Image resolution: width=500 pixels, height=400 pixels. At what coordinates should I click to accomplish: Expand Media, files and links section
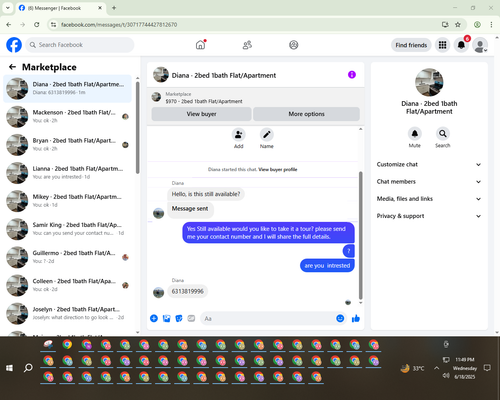coord(429,199)
